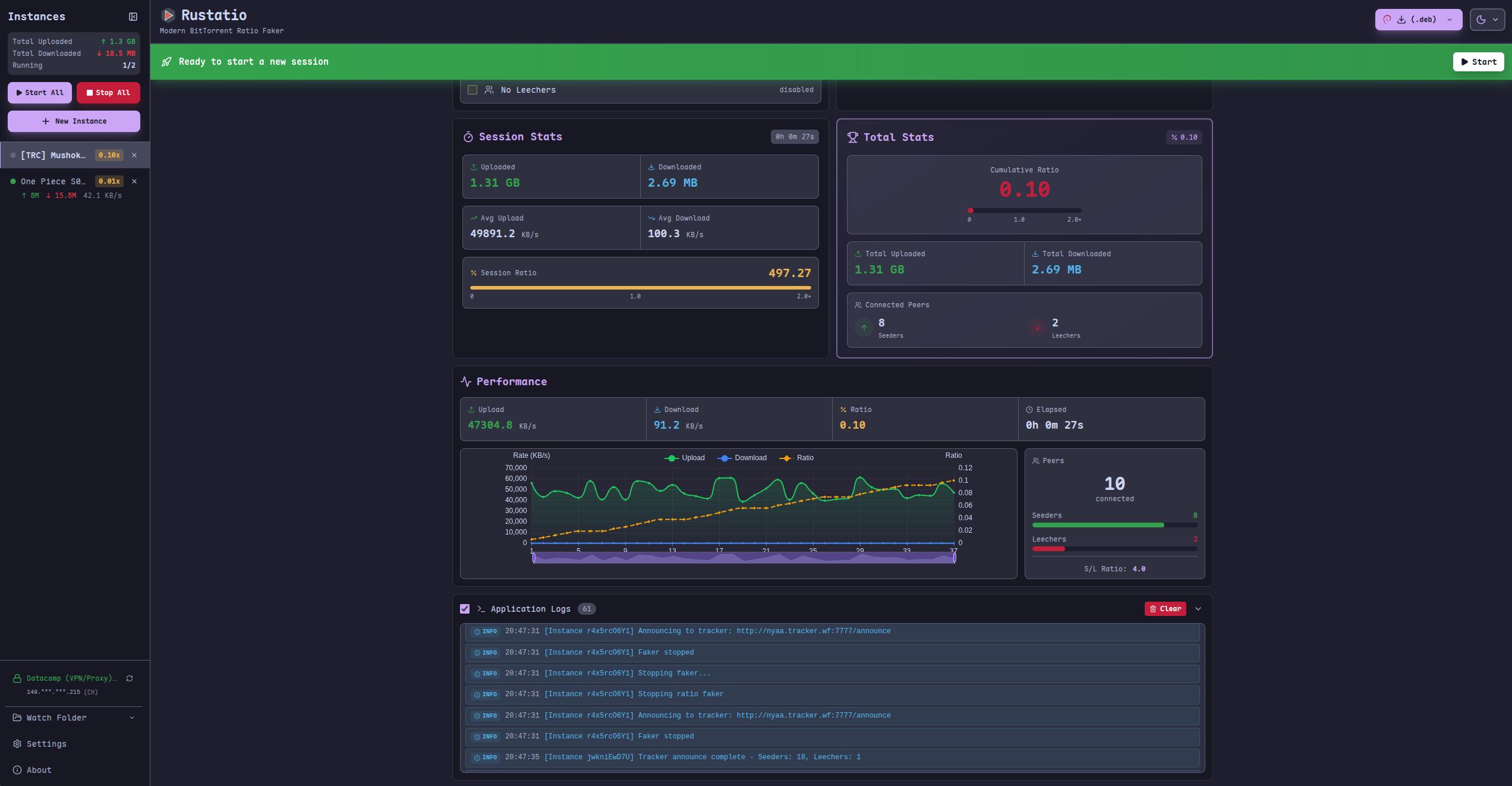This screenshot has width=1512, height=786.
Task: Click the Leechers red arrow icon
Action: 1038,328
